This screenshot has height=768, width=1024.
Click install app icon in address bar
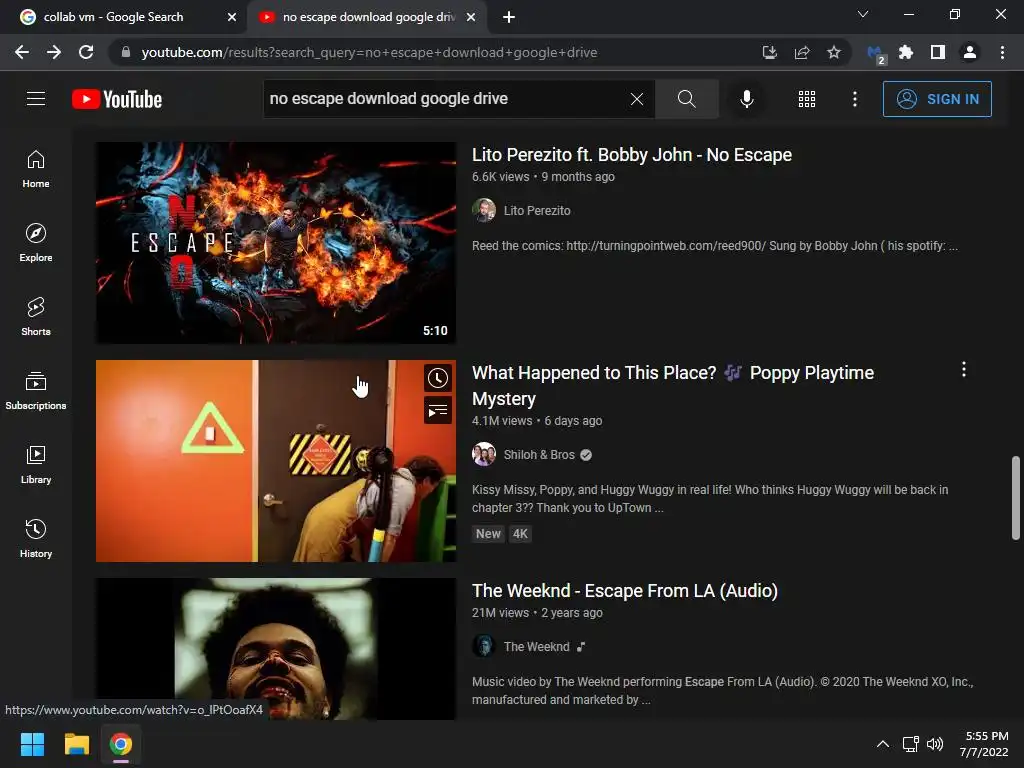(770, 52)
